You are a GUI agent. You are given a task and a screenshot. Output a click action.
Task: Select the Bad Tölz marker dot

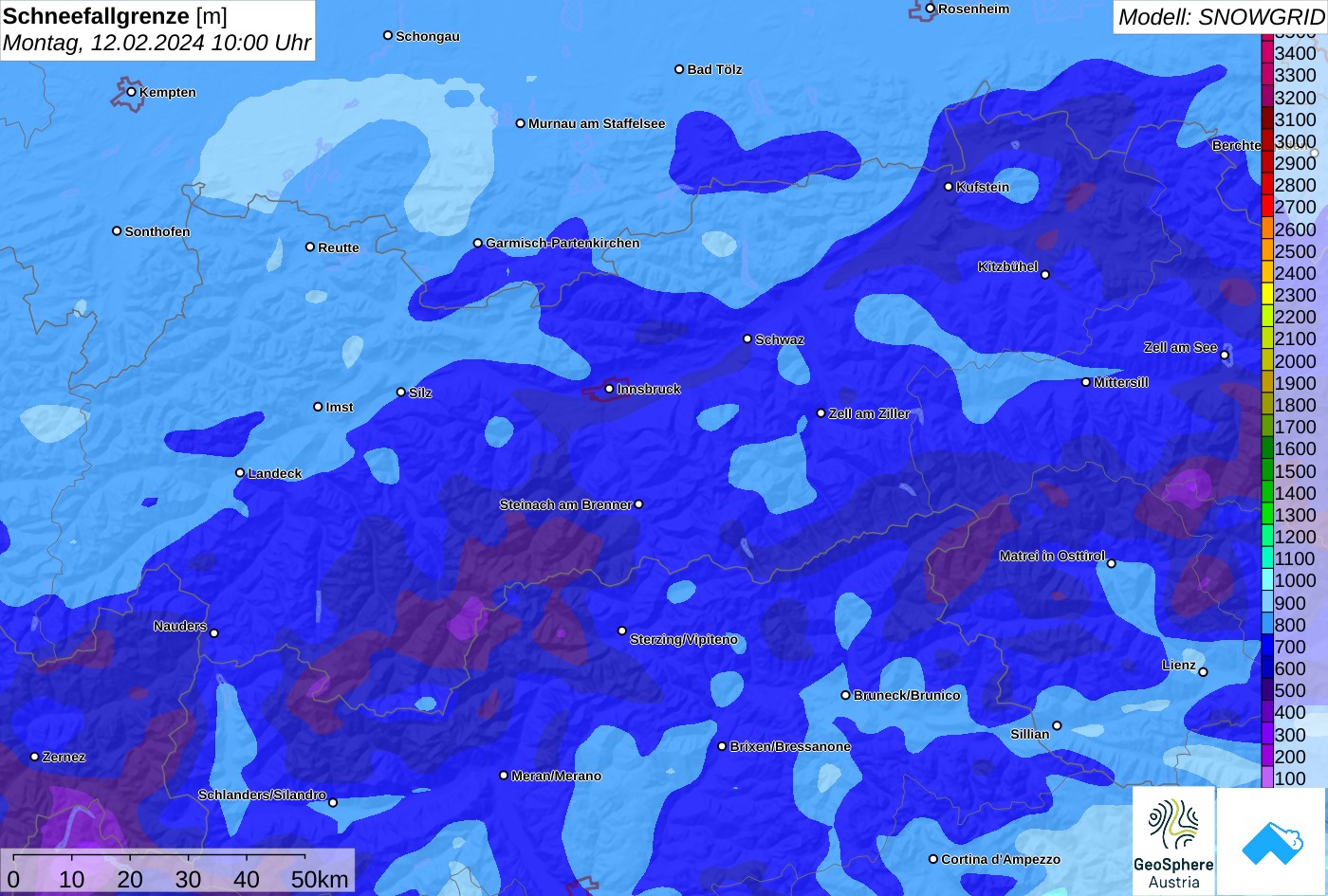[679, 69]
